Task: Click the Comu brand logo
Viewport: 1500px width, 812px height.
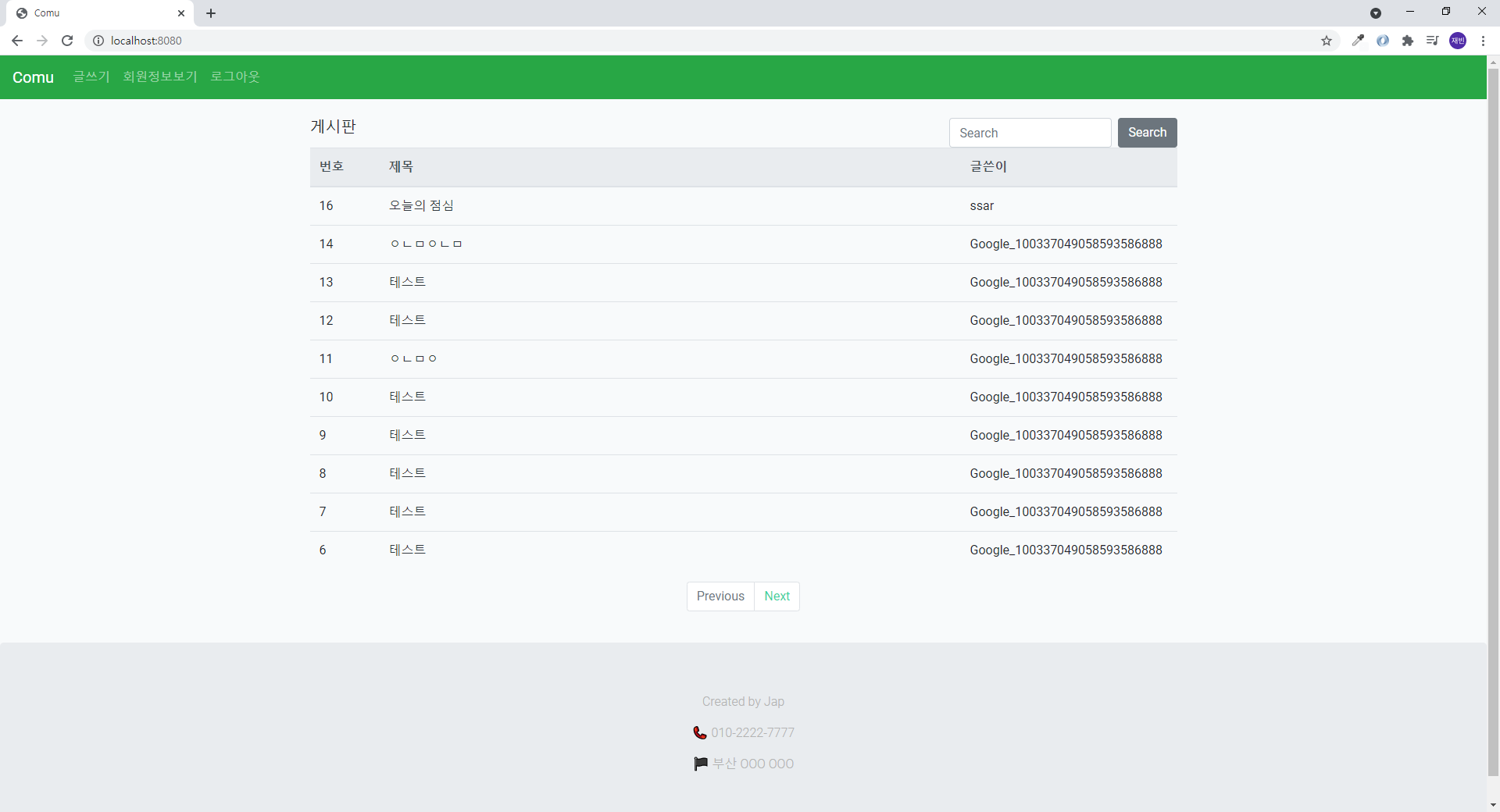Action: (33, 77)
